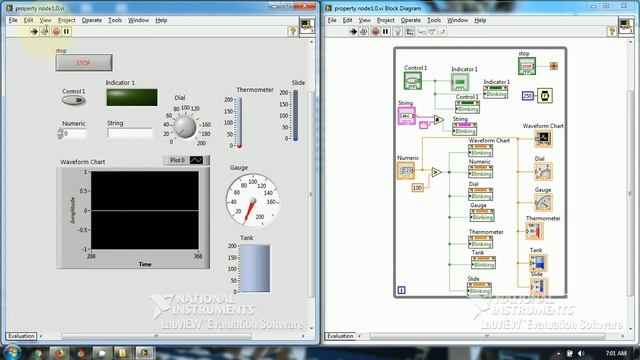Click Retain Wire Values in Block Diagram
This screenshot has width=640, height=360.
tap(409, 31)
